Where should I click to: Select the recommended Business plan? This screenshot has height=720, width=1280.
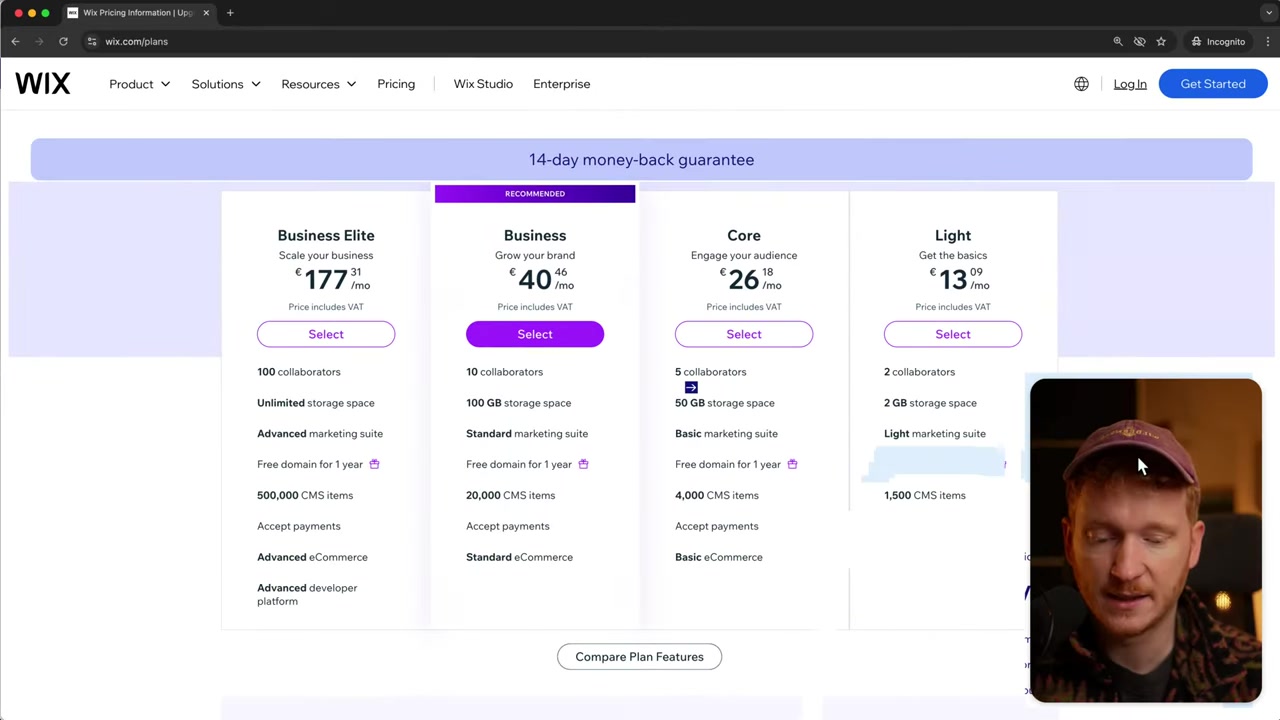tap(535, 334)
